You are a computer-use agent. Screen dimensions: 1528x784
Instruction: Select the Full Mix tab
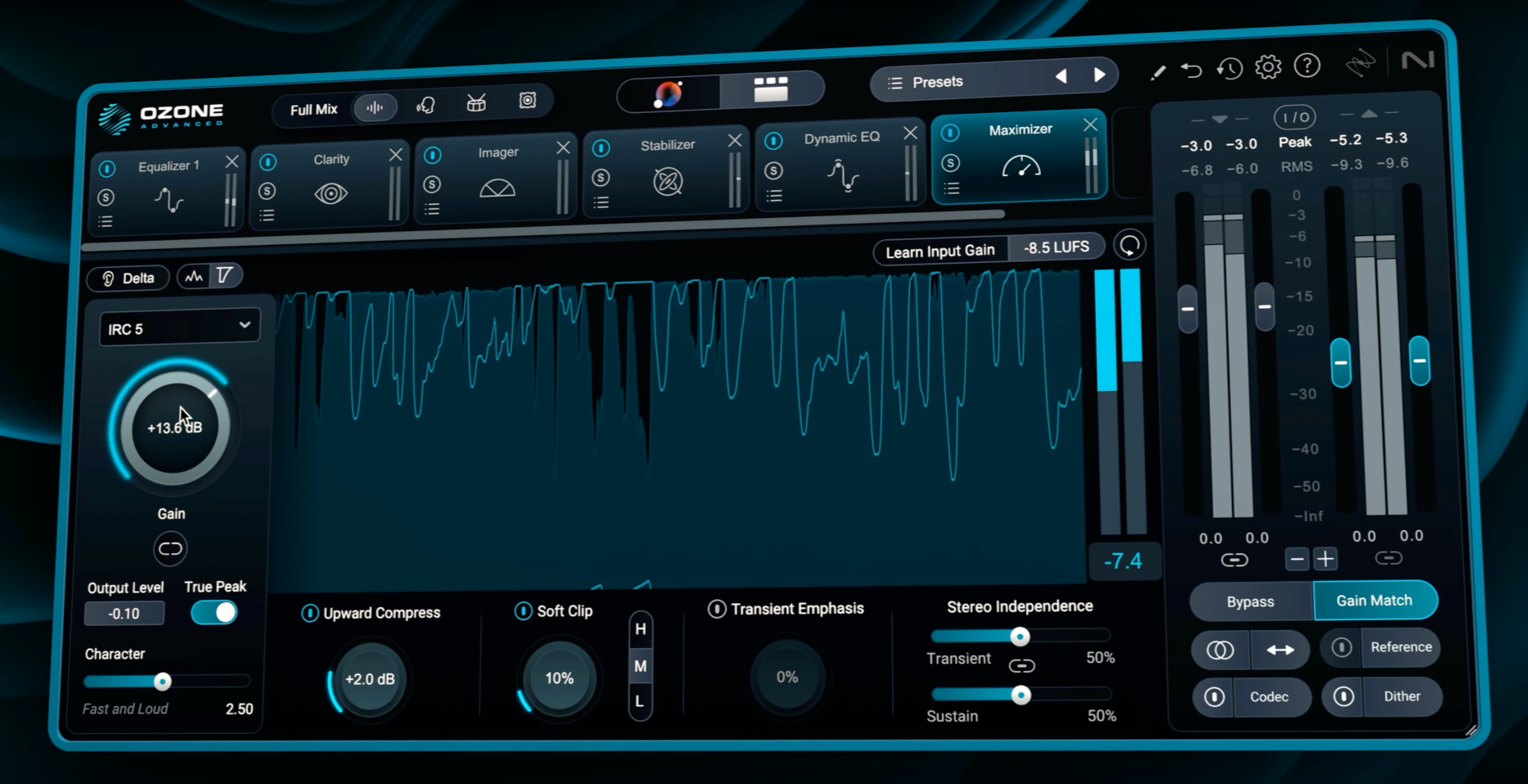point(314,109)
